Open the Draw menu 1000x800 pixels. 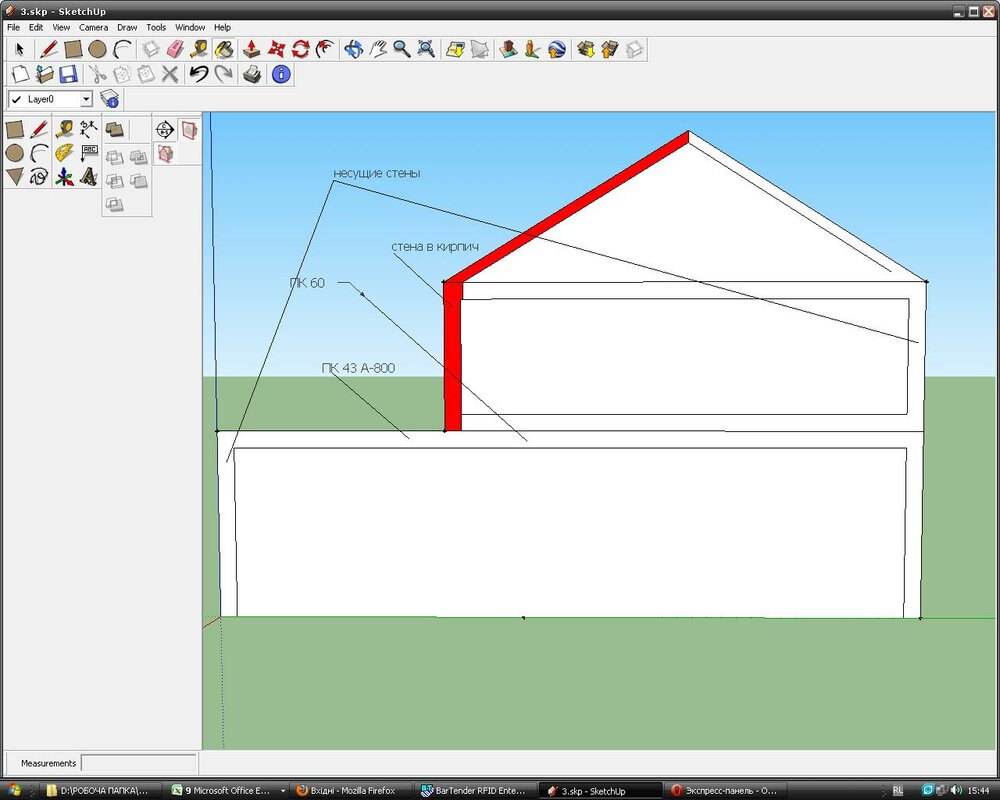tap(126, 27)
